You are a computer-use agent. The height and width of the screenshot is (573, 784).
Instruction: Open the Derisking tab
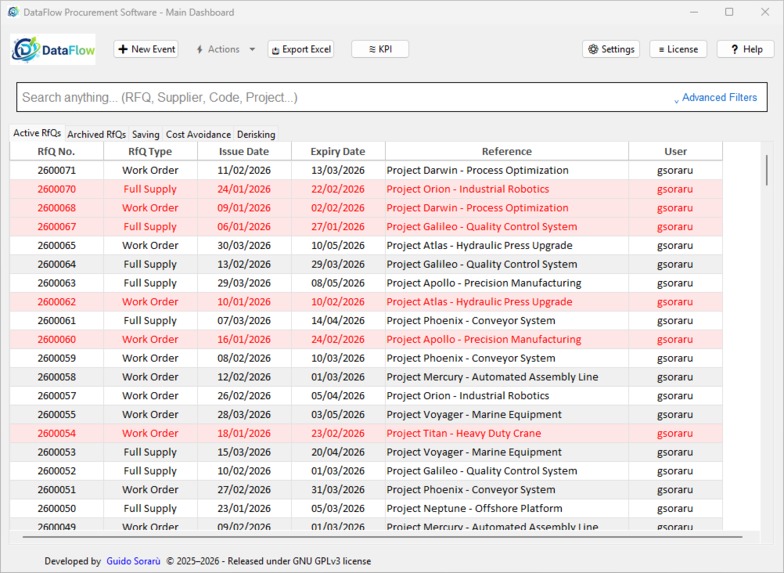(x=256, y=134)
